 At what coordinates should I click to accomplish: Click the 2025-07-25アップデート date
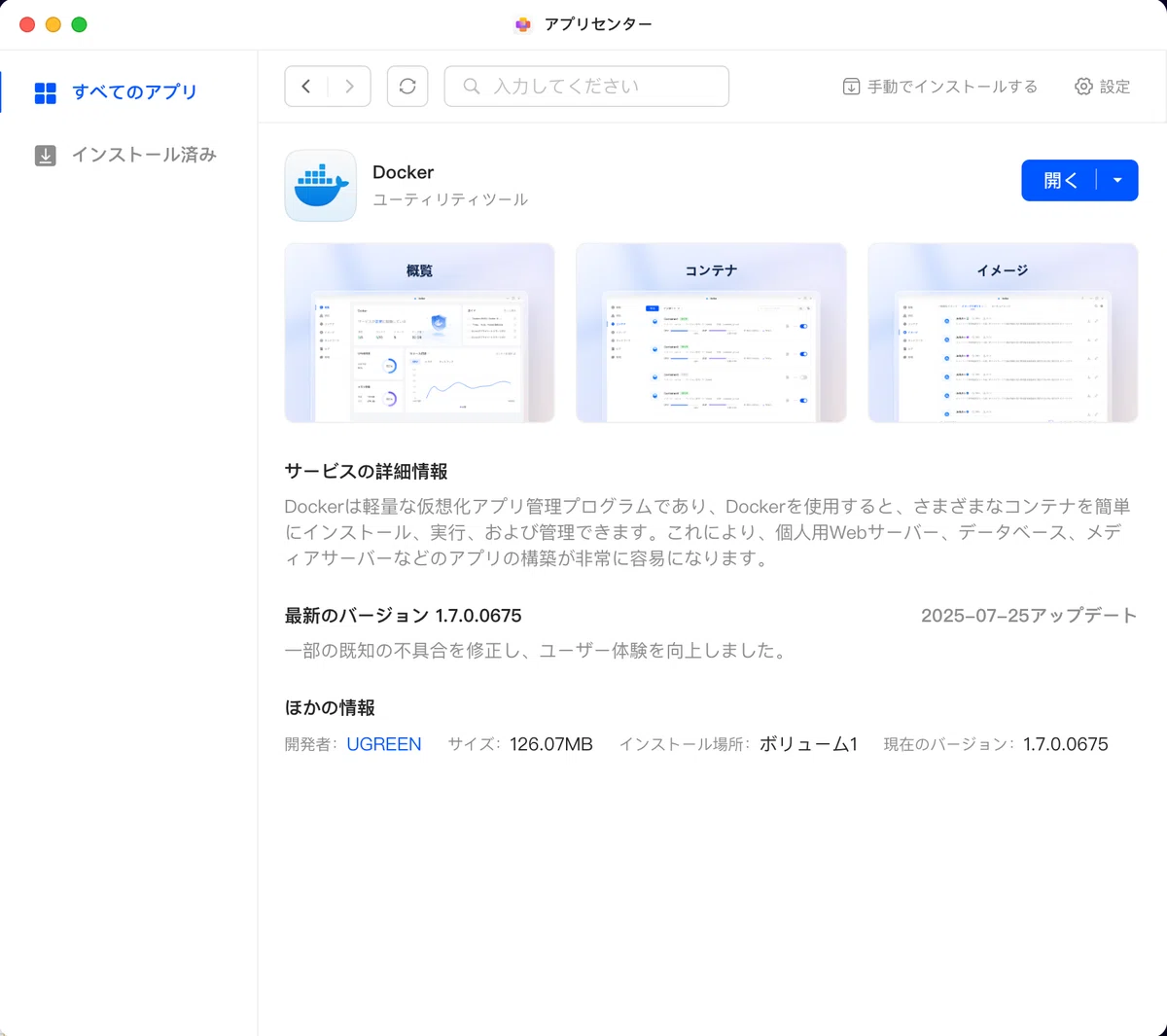click(1029, 616)
